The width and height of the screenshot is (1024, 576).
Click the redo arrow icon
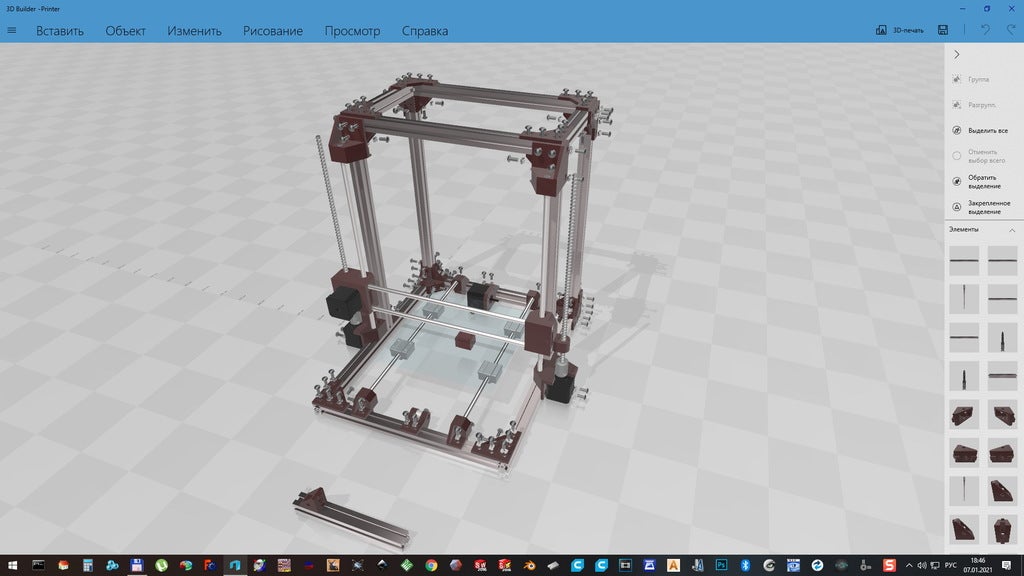point(1010,30)
